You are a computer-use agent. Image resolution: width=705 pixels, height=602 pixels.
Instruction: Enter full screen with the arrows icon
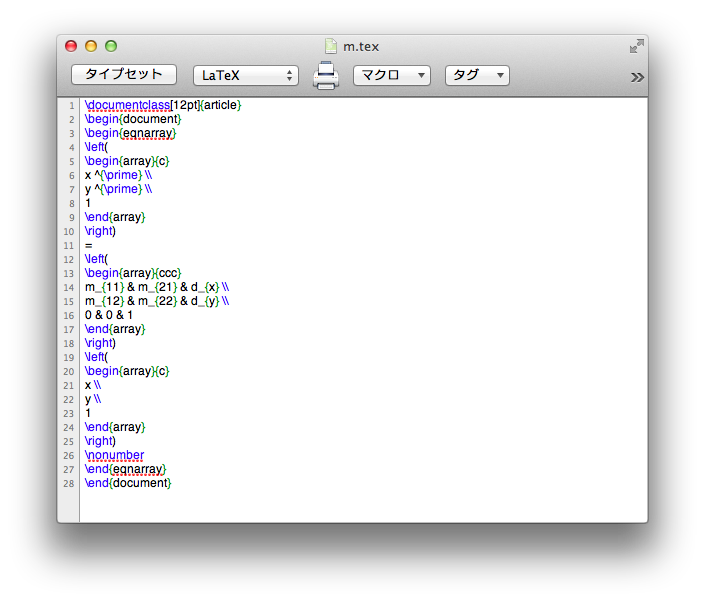tap(636, 46)
